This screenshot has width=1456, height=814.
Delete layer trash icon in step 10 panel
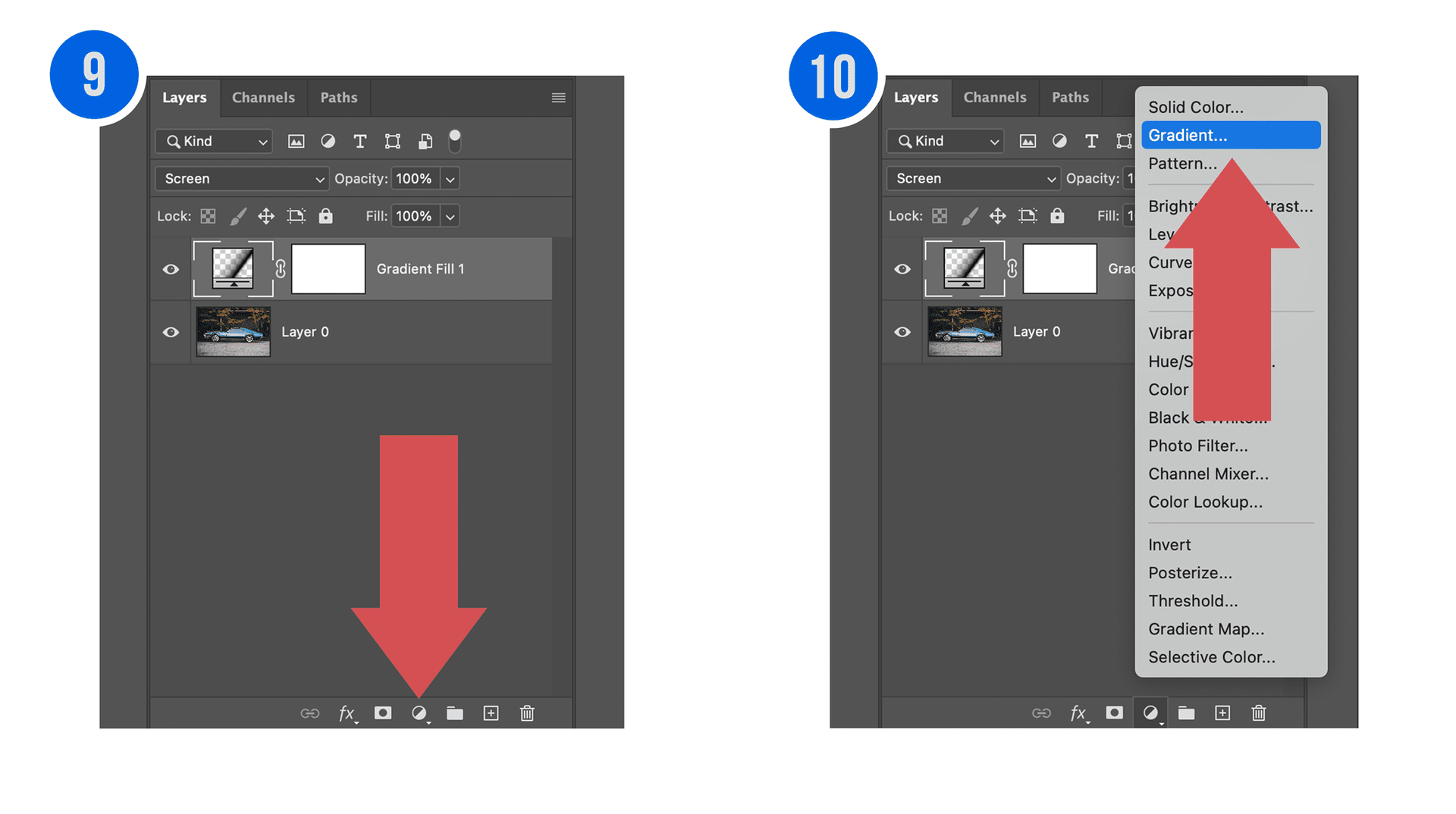pos(1259,713)
